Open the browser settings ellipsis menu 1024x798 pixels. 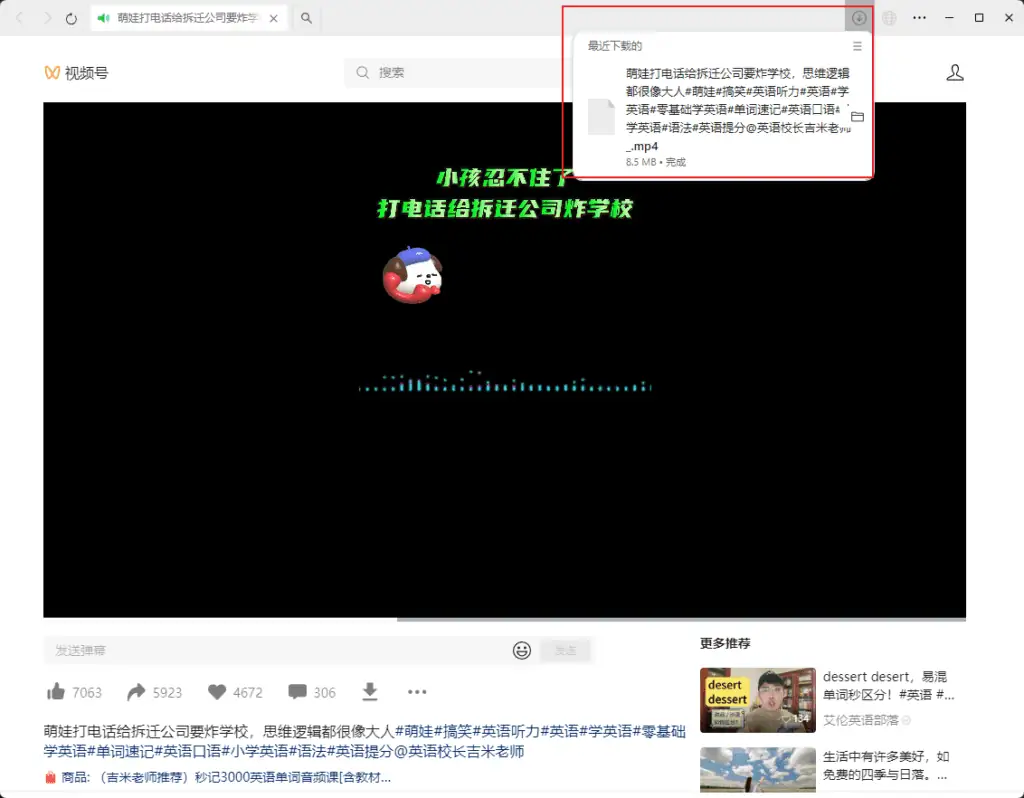click(921, 17)
